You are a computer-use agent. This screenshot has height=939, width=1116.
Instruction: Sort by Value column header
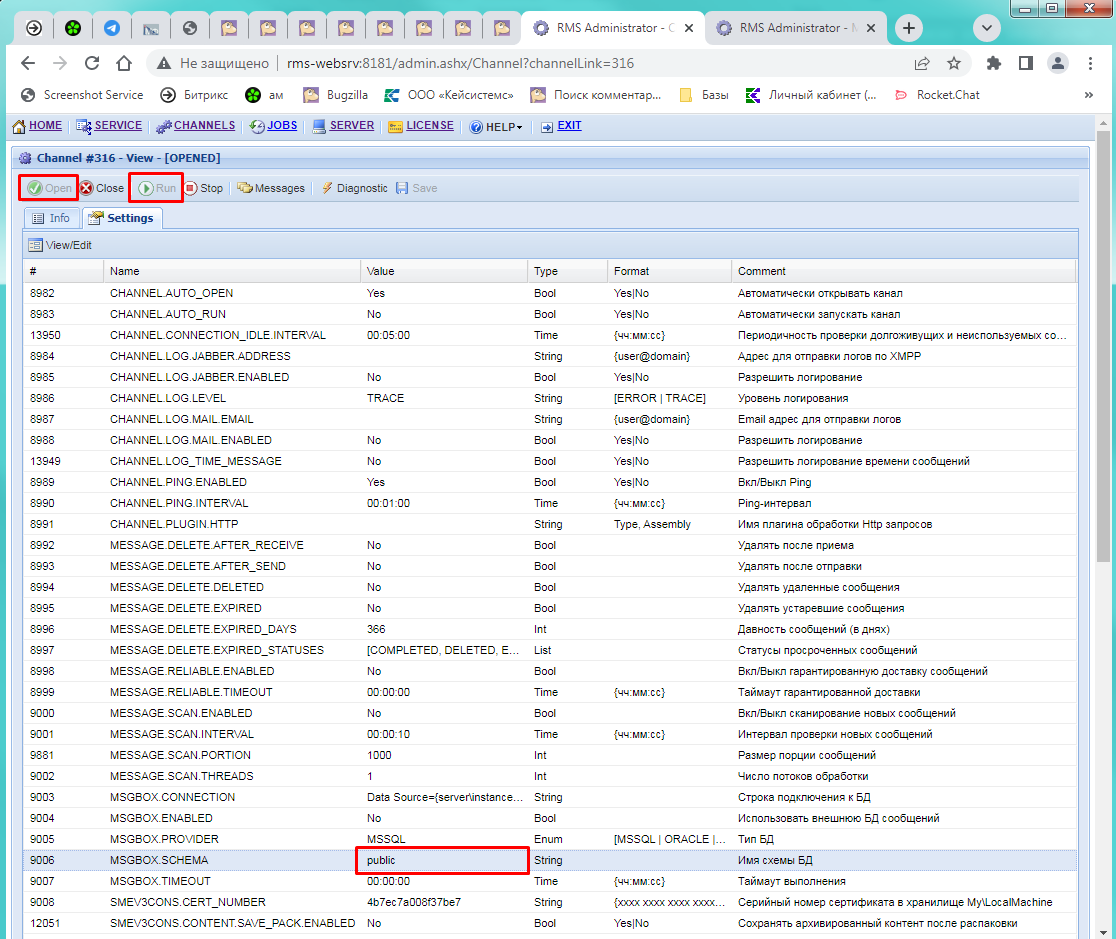coord(444,271)
